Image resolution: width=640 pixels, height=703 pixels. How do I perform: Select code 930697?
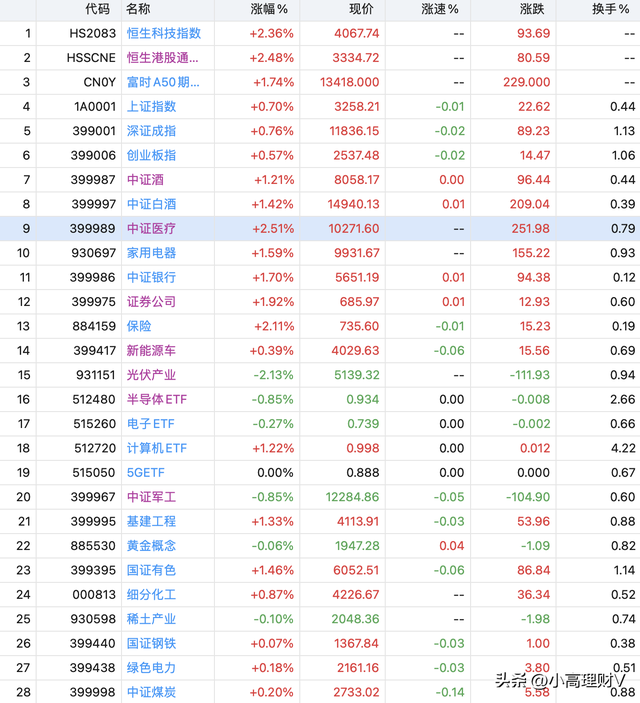tap(94, 253)
